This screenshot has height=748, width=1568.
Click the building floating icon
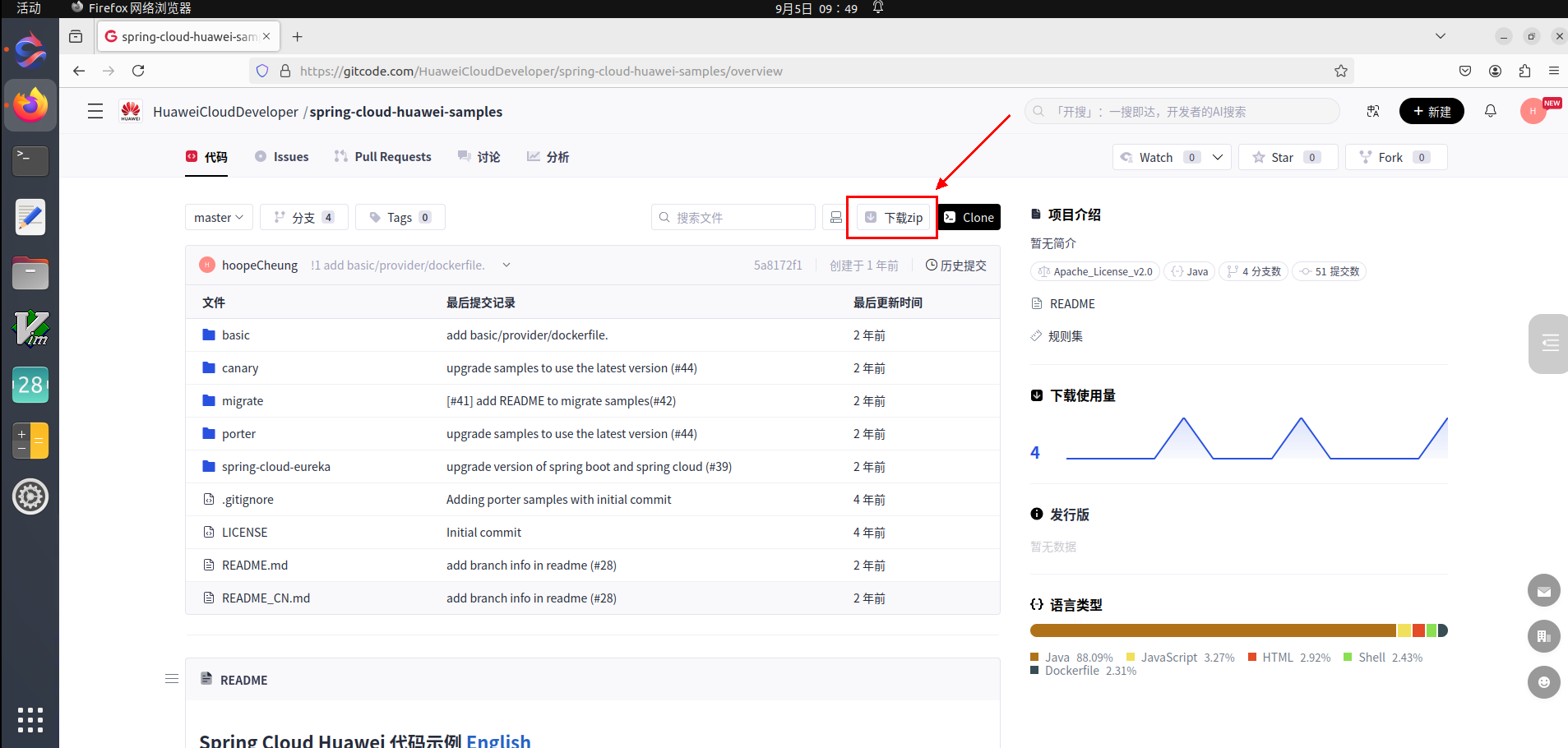click(x=1544, y=636)
